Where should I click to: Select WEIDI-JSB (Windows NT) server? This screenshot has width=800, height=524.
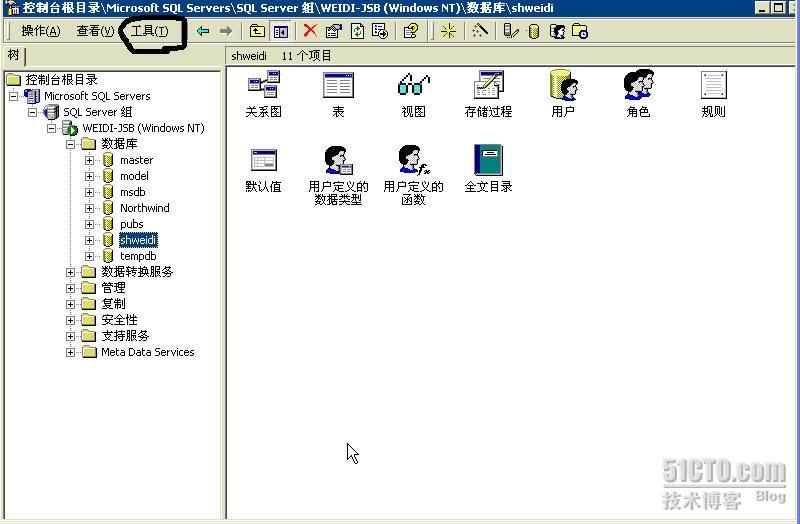click(x=143, y=128)
